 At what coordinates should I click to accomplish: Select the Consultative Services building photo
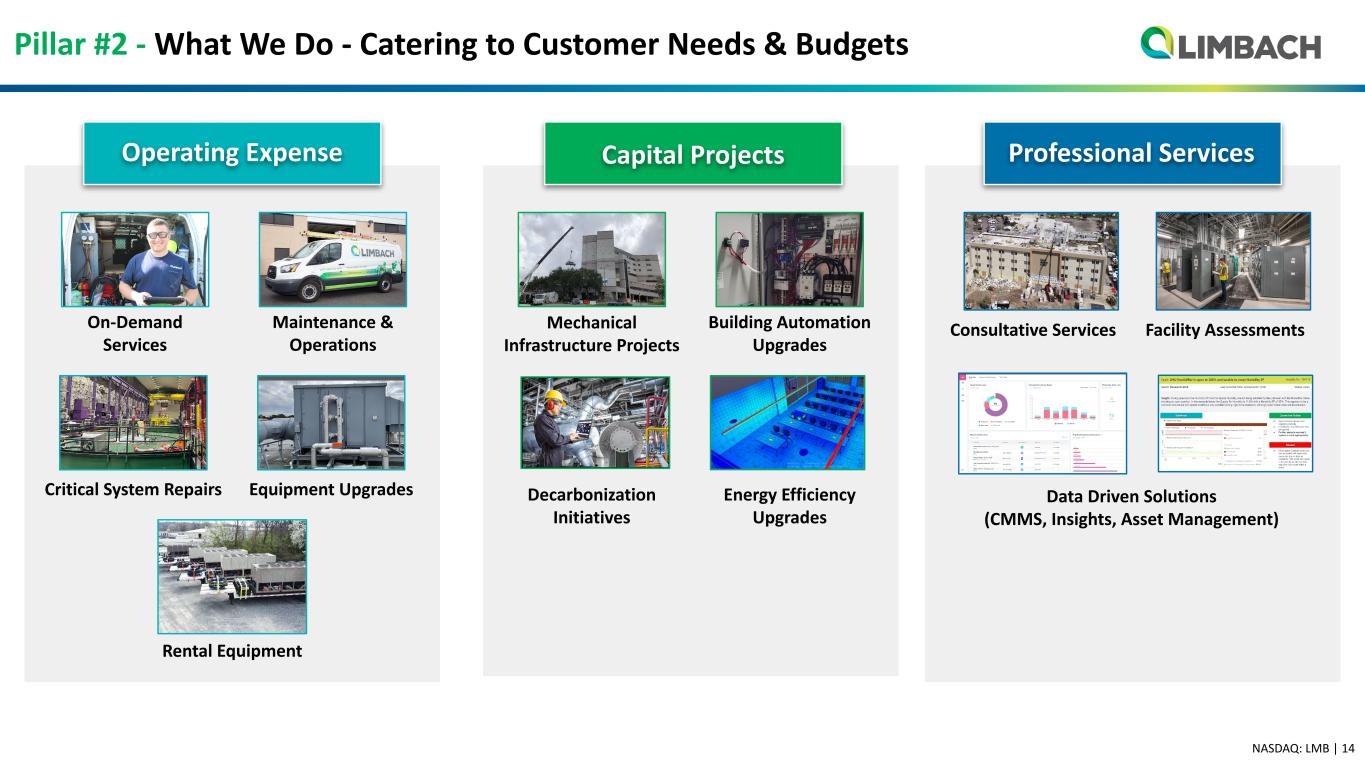click(1040, 261)
